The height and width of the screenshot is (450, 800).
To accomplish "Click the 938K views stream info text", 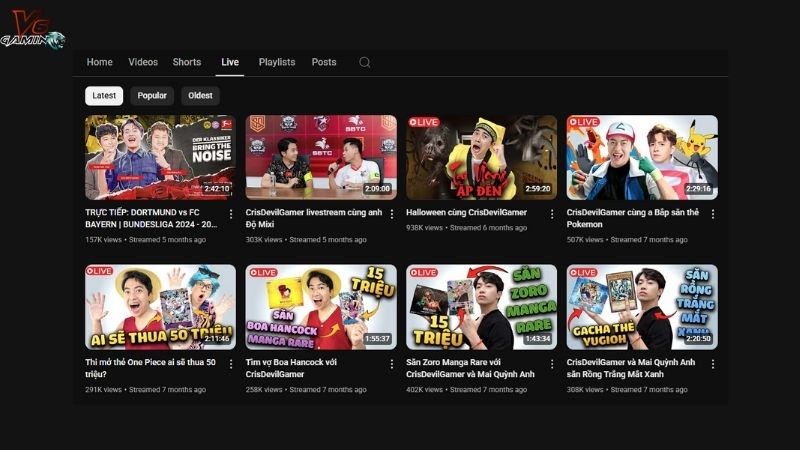I will (466, 228).
